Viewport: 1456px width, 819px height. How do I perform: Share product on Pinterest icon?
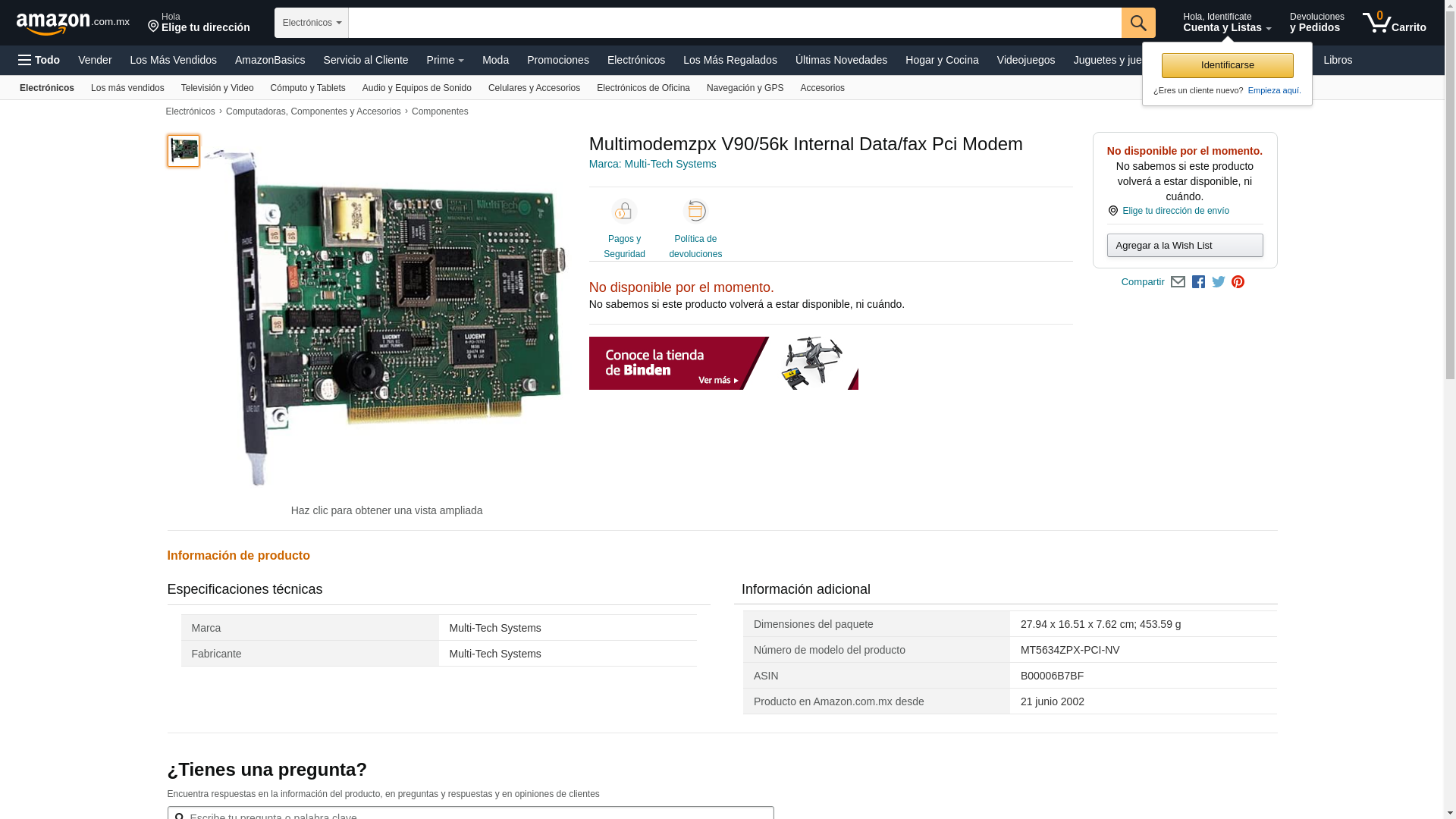click(1238, 282)
